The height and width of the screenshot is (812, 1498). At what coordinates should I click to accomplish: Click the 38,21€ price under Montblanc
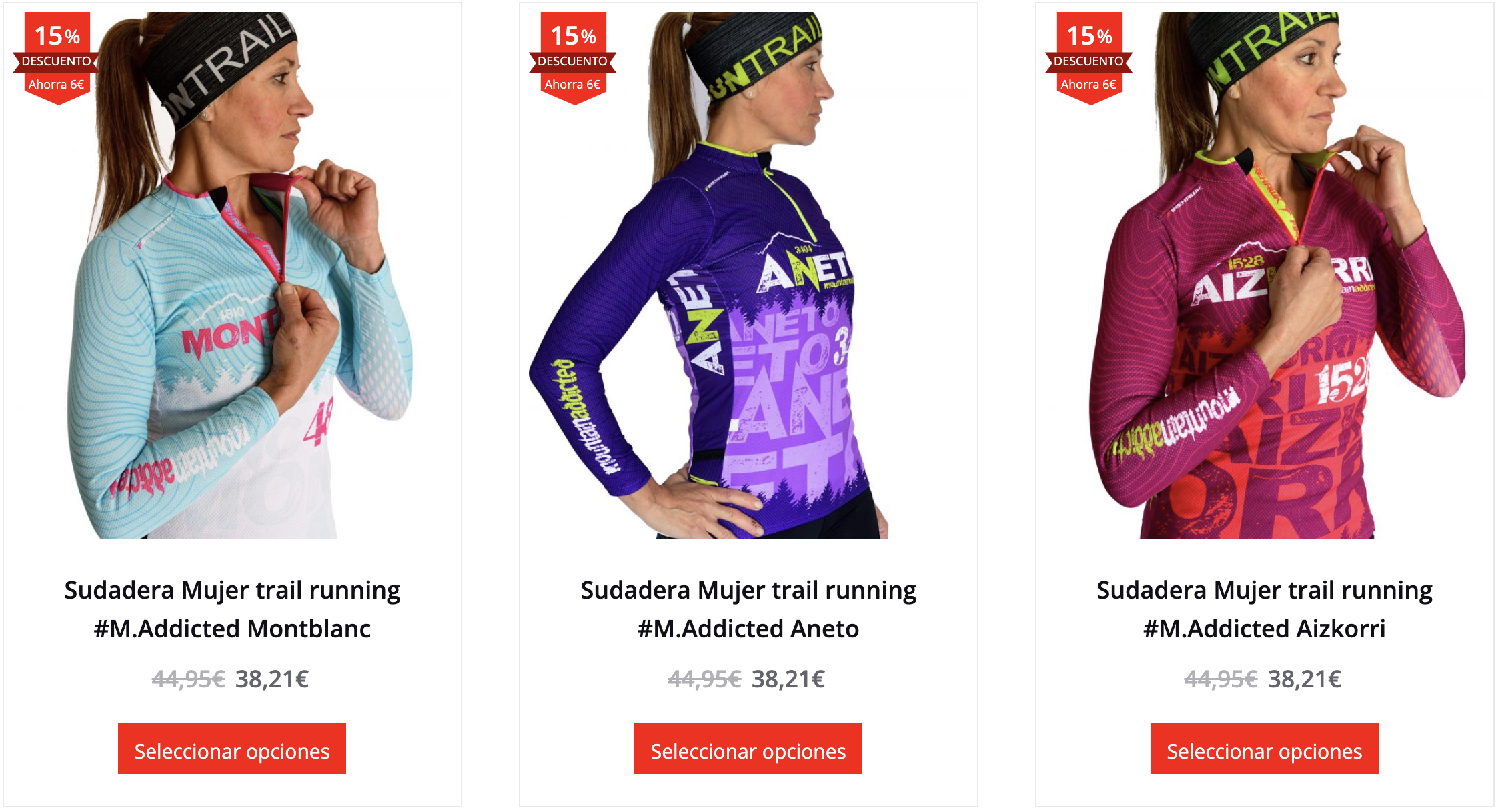[272, 679]
